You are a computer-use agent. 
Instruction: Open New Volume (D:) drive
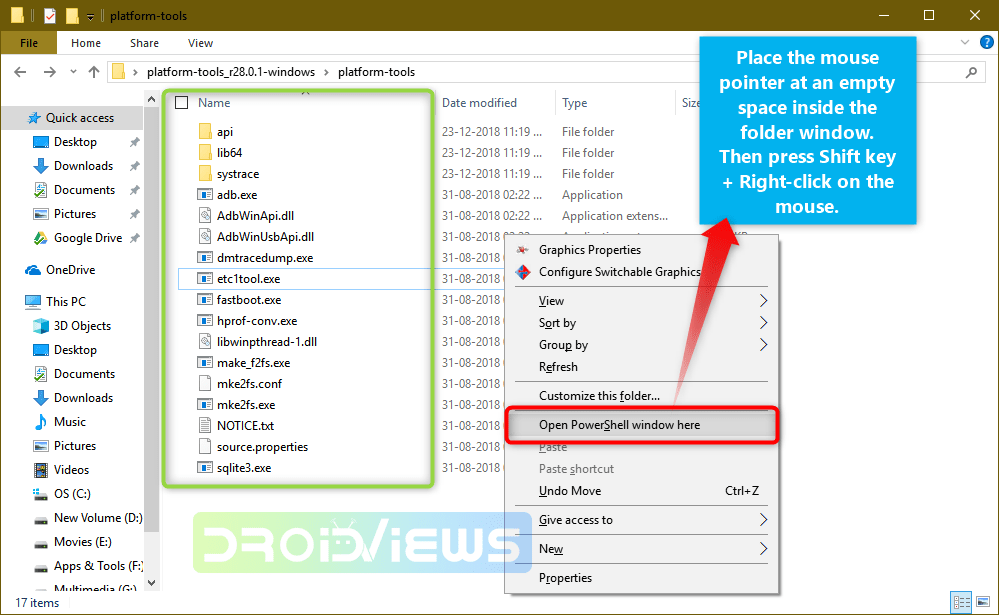[98, 518]
